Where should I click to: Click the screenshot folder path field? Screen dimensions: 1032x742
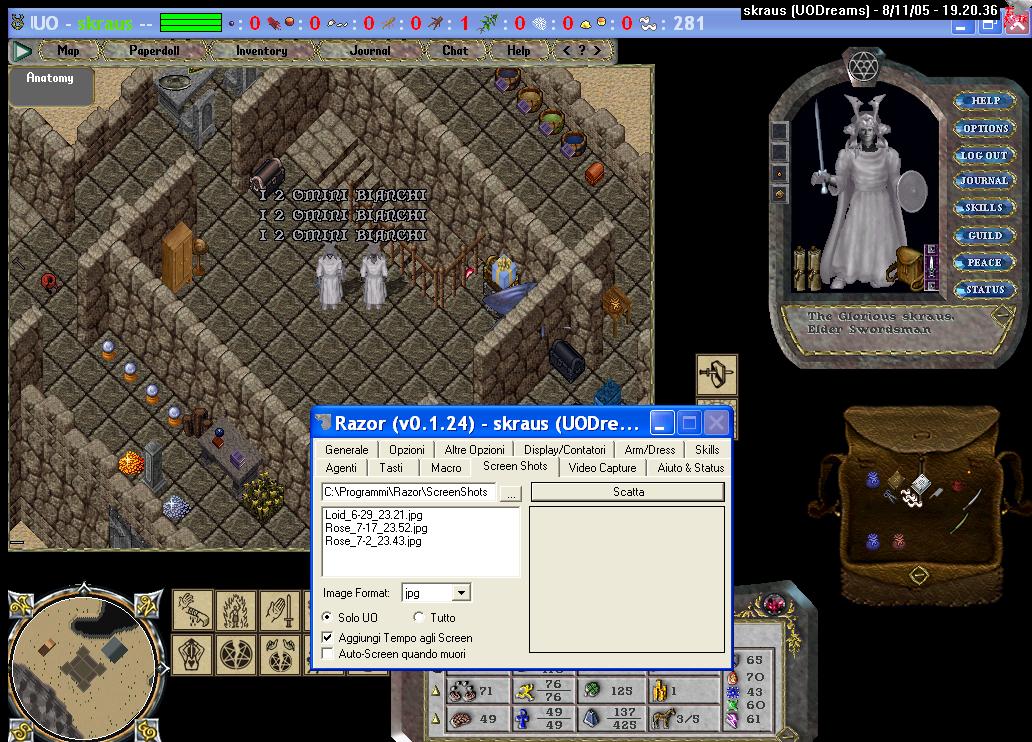409,492
